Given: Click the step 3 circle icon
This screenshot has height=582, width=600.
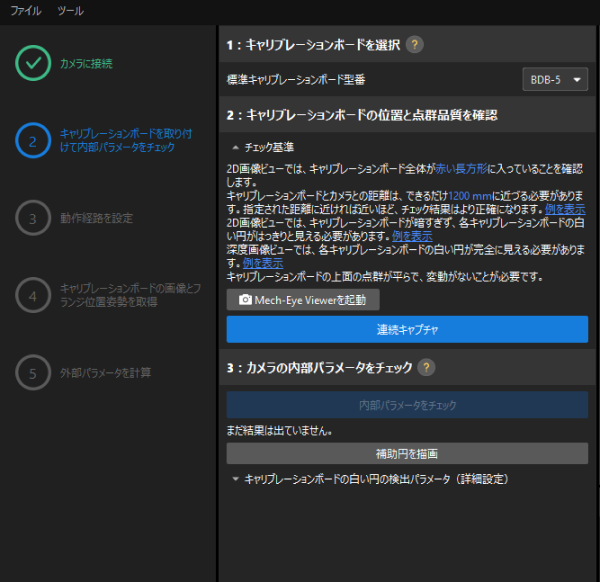Looking at the screenshot, I should (33, 218).
